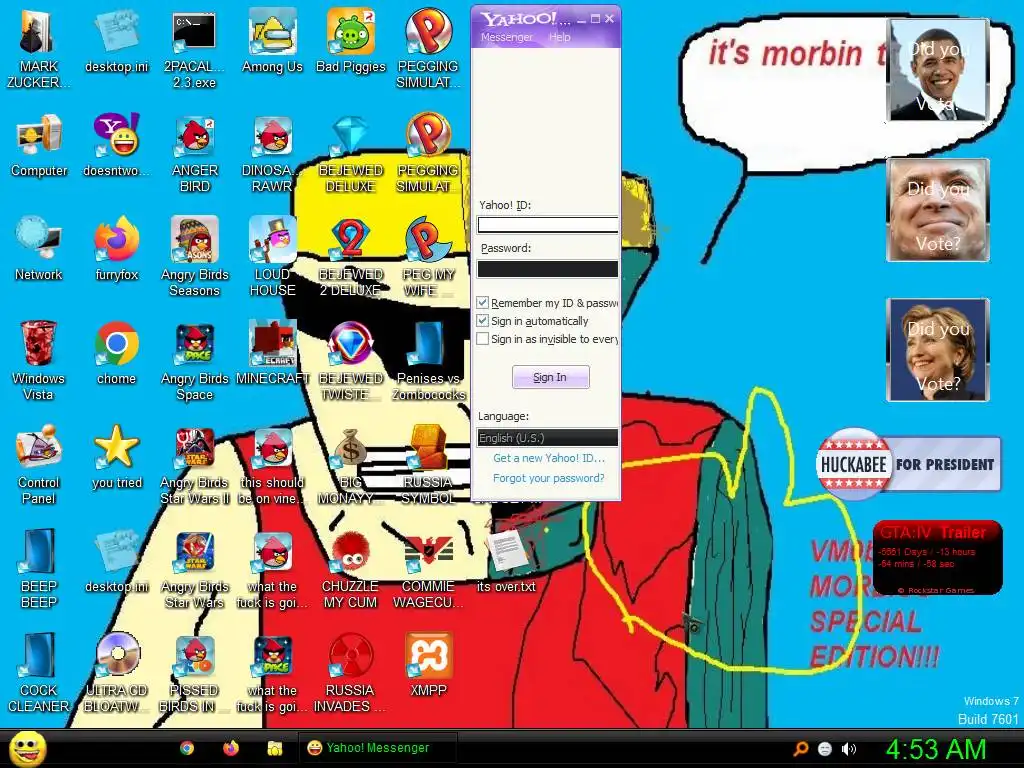Uncheck Sign in automatically
This screenshot has width=1024, height=768.
click(x=483, y=321)
